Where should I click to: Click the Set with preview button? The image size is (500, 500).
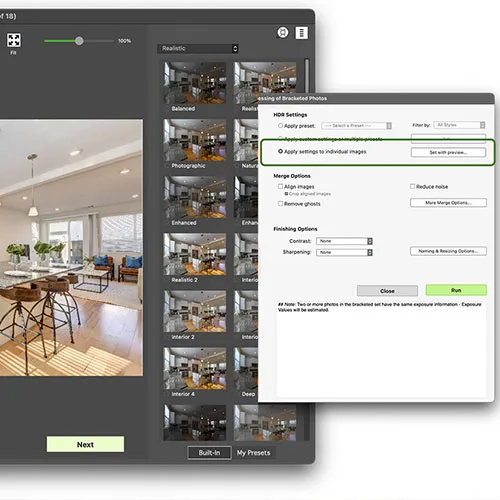448,152
